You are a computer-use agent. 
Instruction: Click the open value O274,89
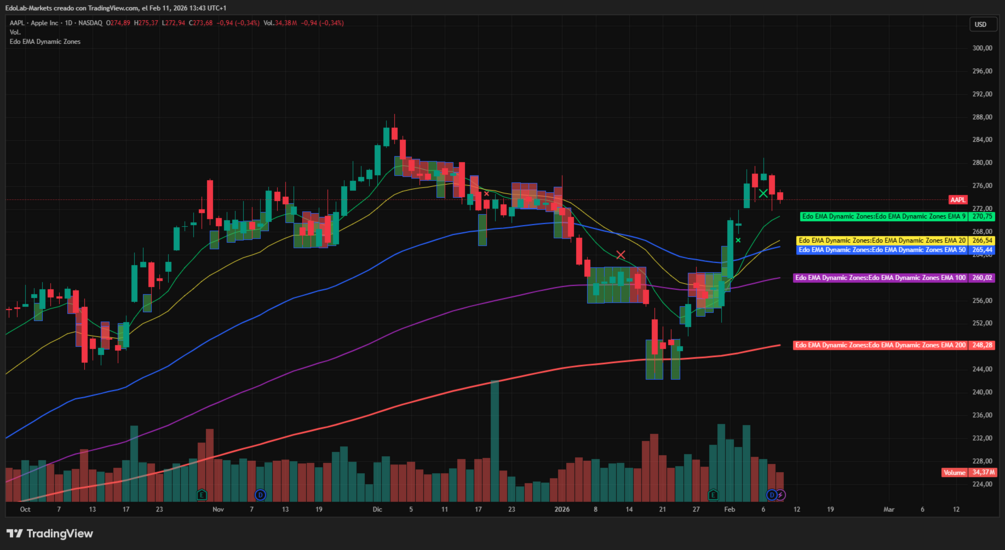click(x=119, y=23)
